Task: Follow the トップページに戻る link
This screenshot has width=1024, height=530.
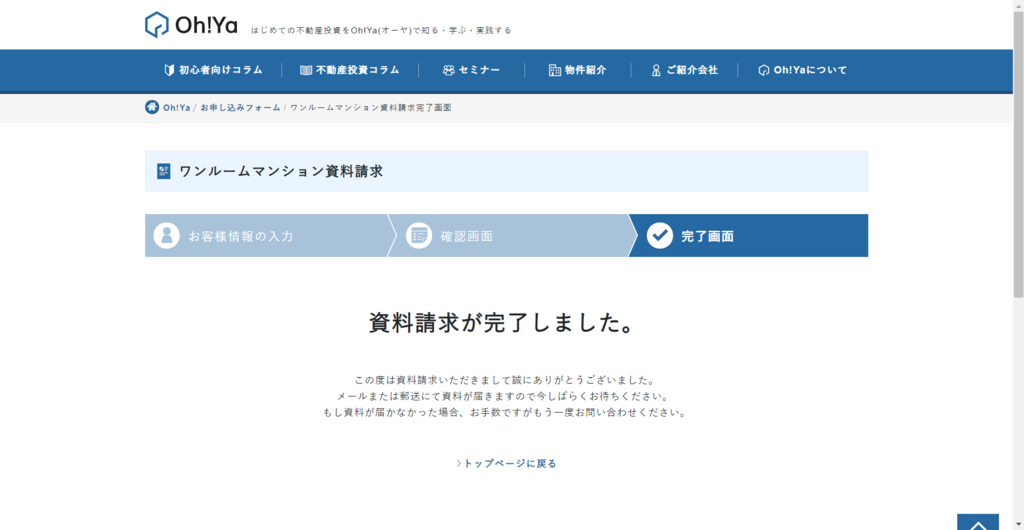Action: click(506, 463)
